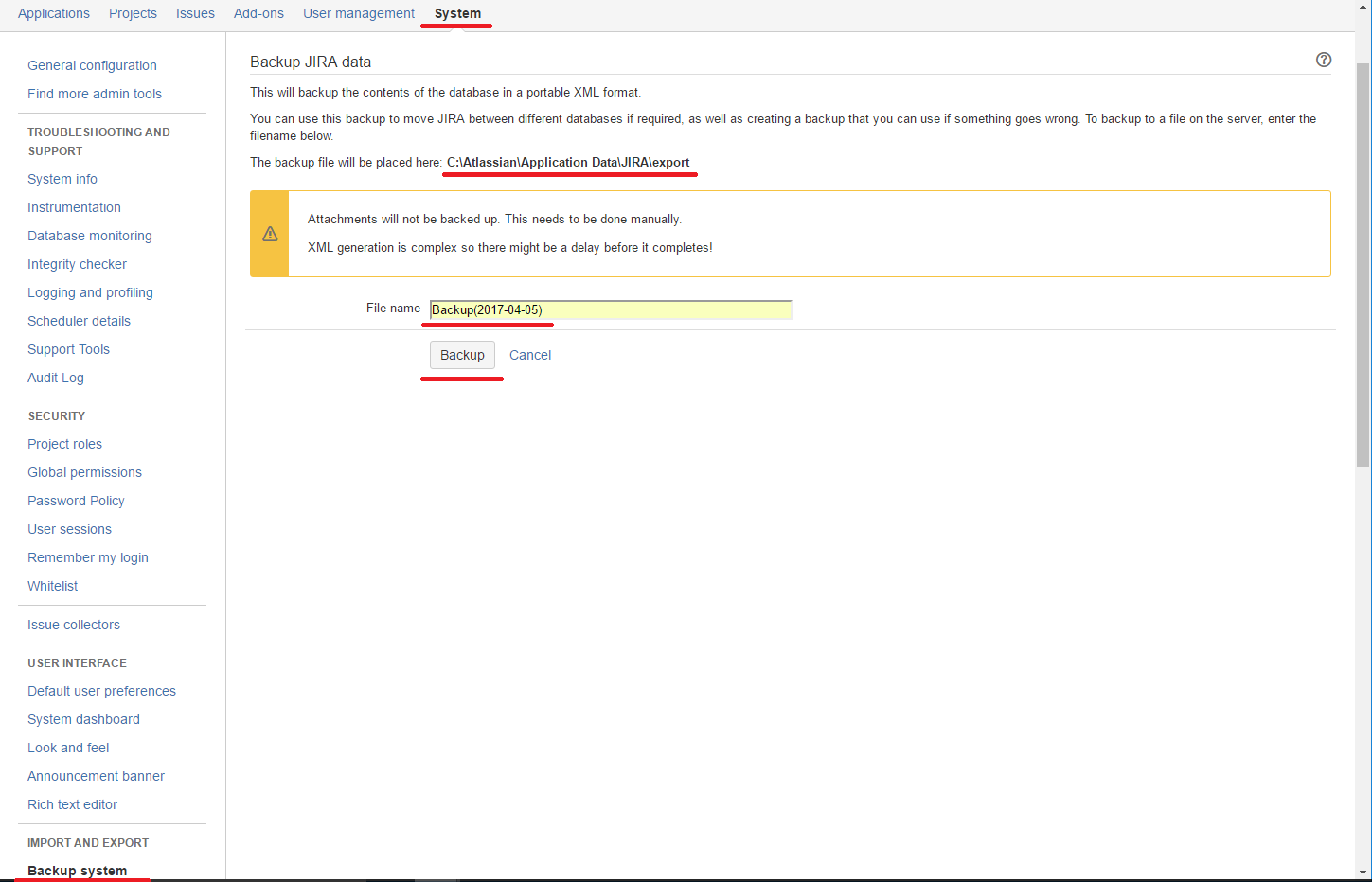Viewport: 1372px width, 882px height.
Task: Select Backup system in sidebar
Action: (x=77, y=871)
